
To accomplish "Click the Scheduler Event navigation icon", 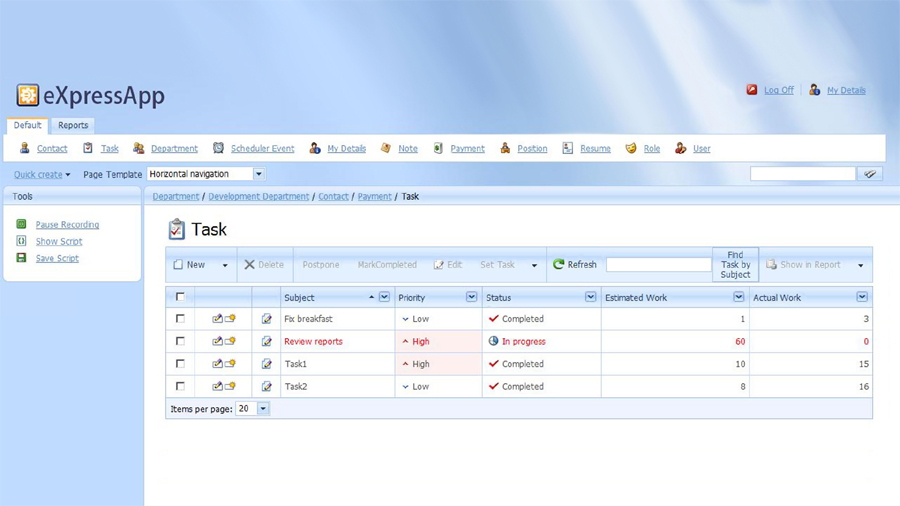I will [218, 148].
